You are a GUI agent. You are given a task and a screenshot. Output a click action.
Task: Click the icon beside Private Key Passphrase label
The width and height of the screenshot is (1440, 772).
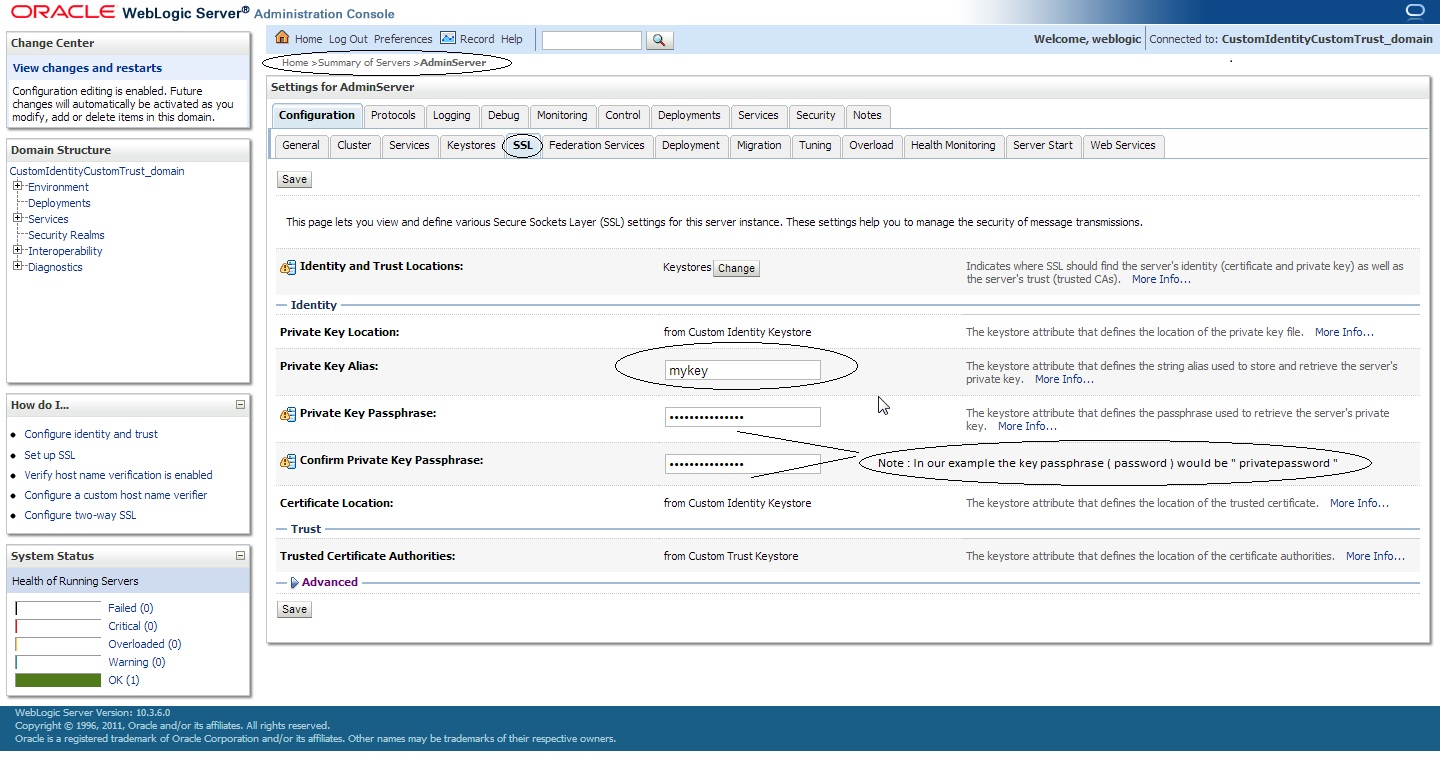[288, 415]
